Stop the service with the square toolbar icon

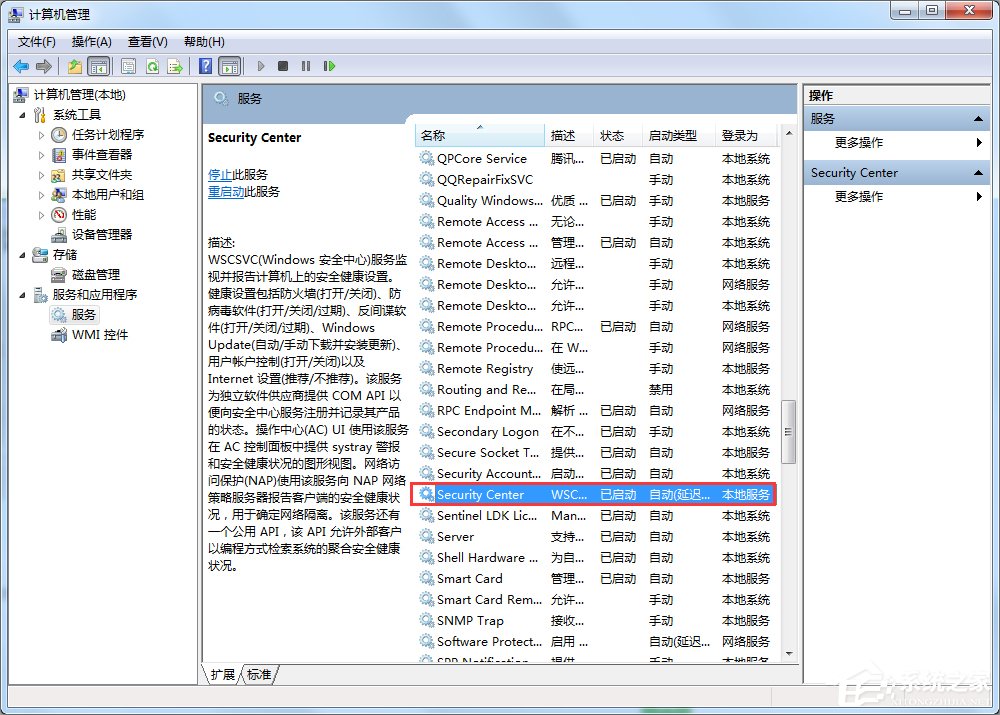coord(281,66)
